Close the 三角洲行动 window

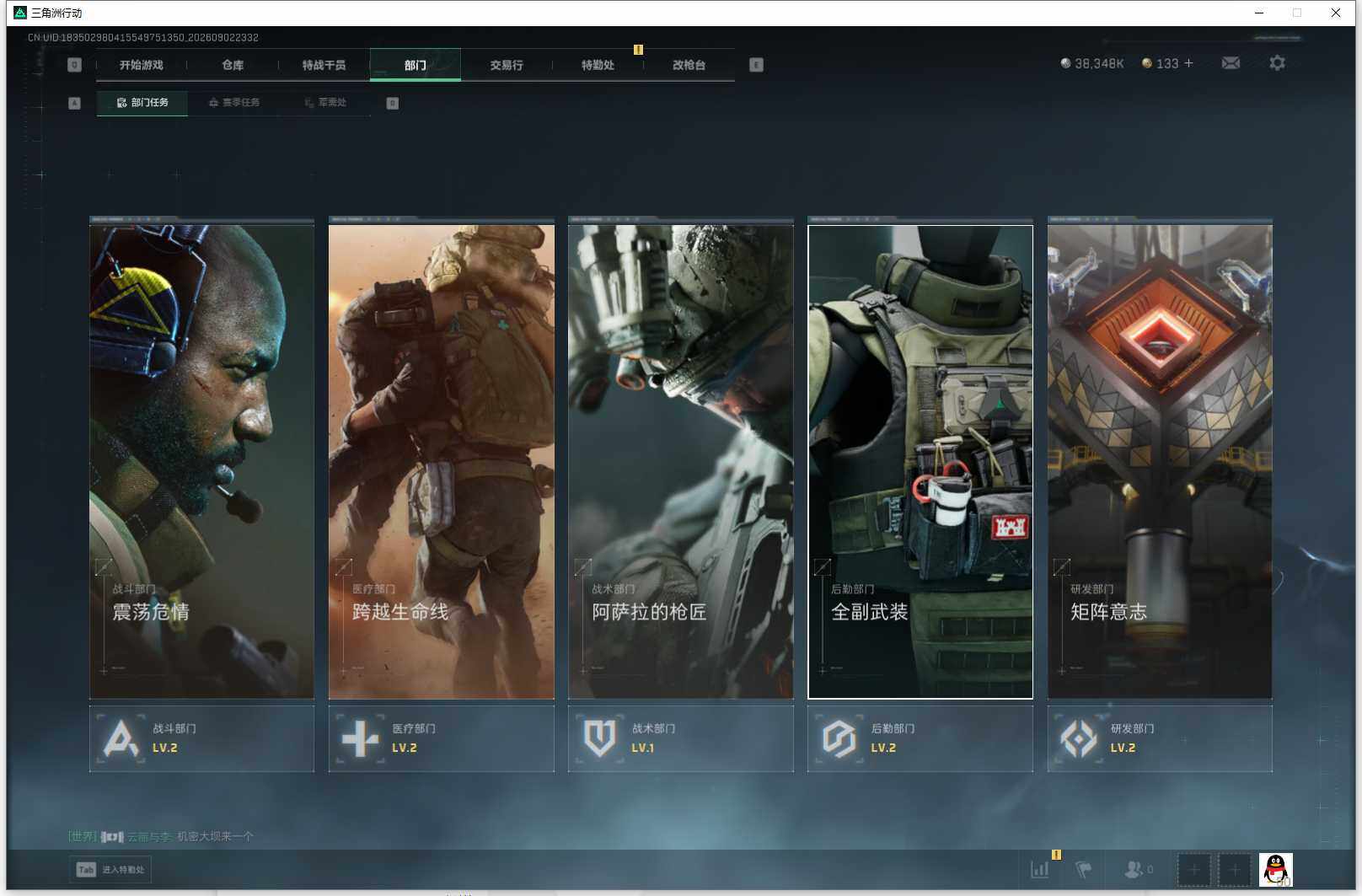click(x=1336, y=13)
